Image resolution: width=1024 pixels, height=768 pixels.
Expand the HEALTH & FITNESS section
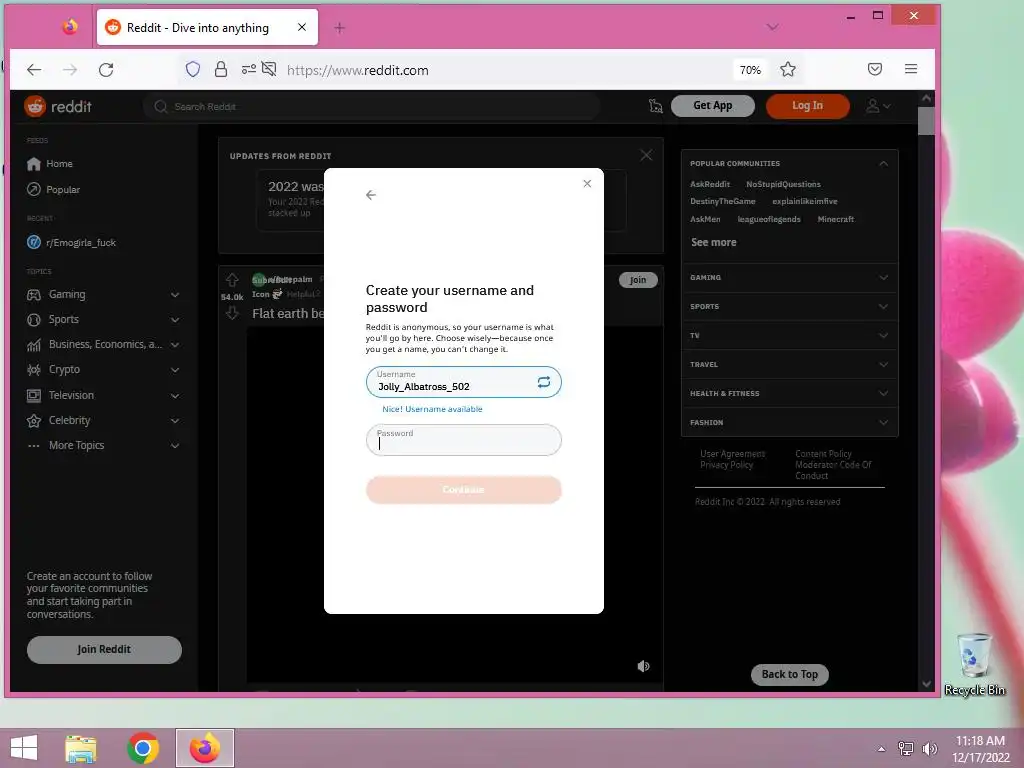[790, 393]
